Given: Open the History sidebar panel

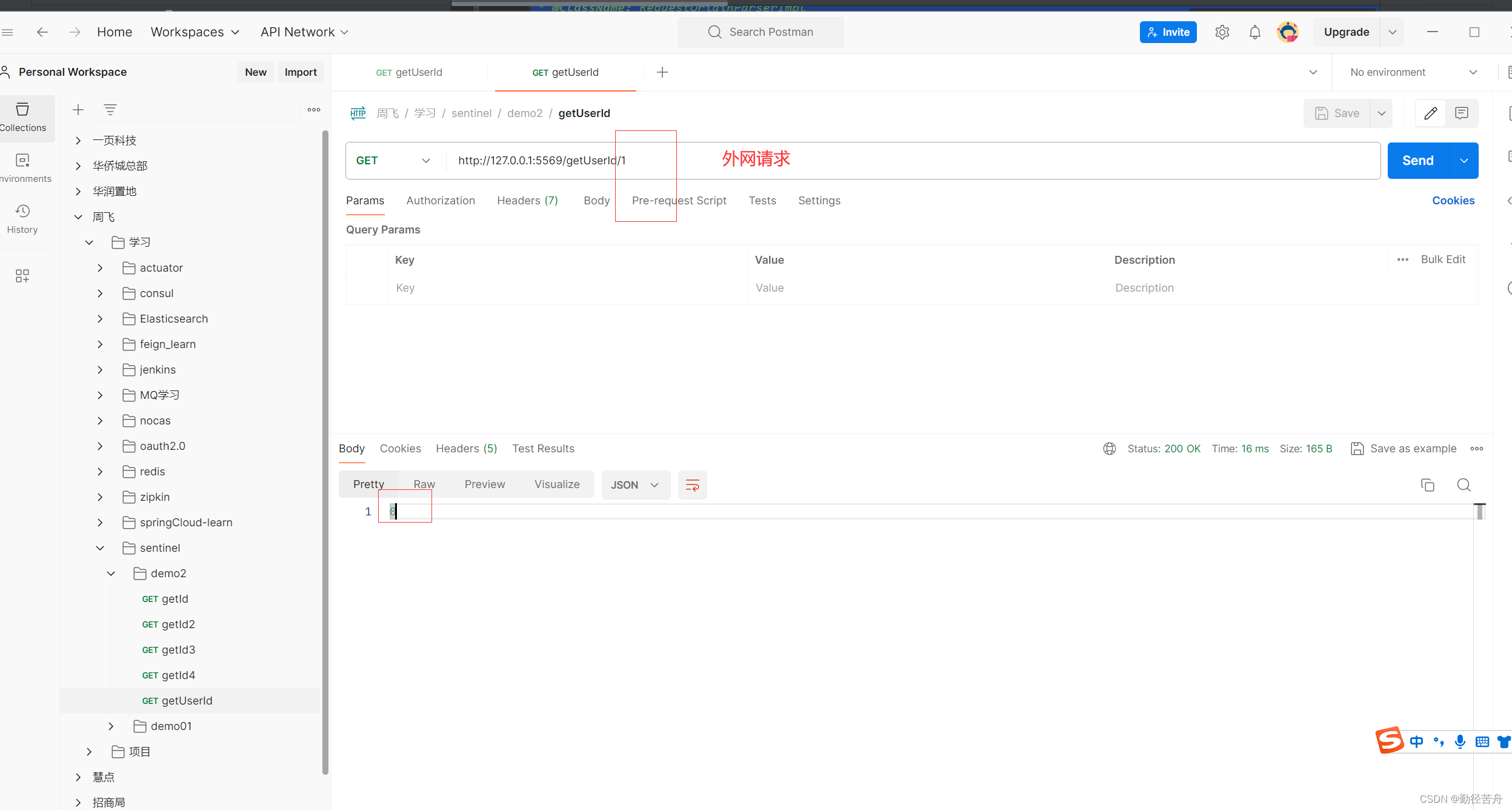Looking at the screenshot, I should point(23,219).
